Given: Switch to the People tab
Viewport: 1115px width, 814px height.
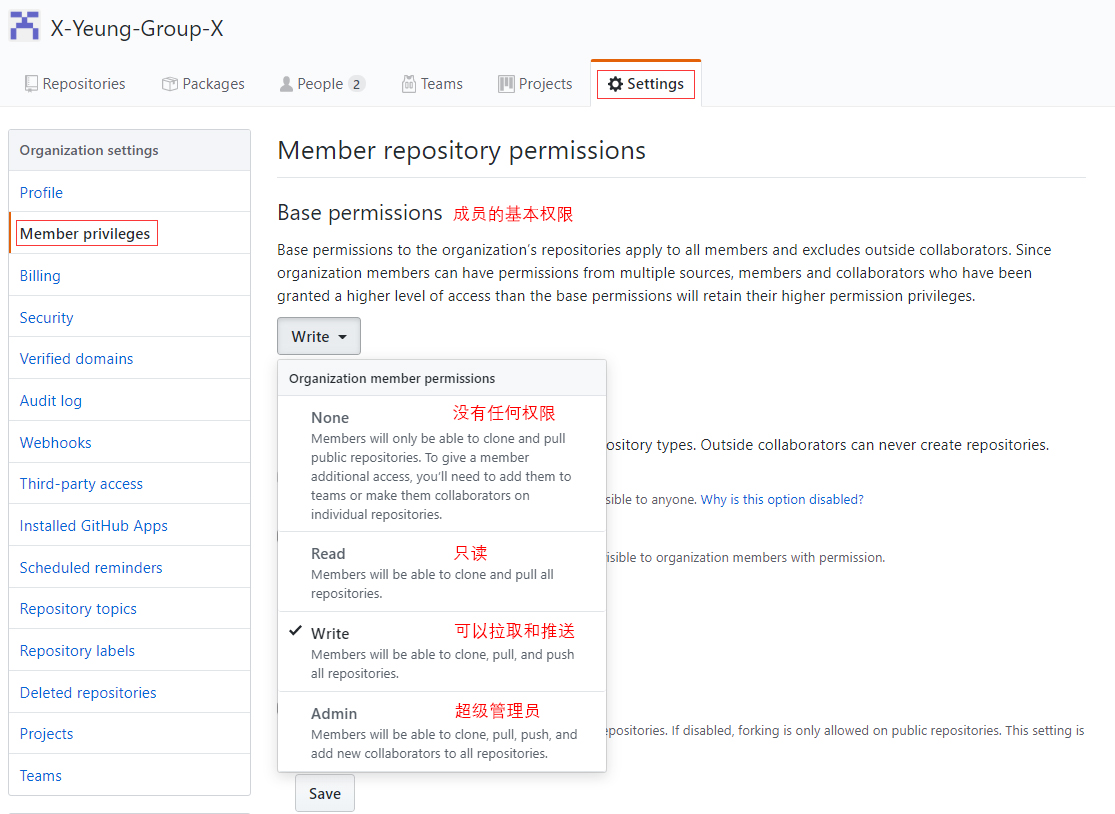Looking at the screenshot, I should pos(322,84).
